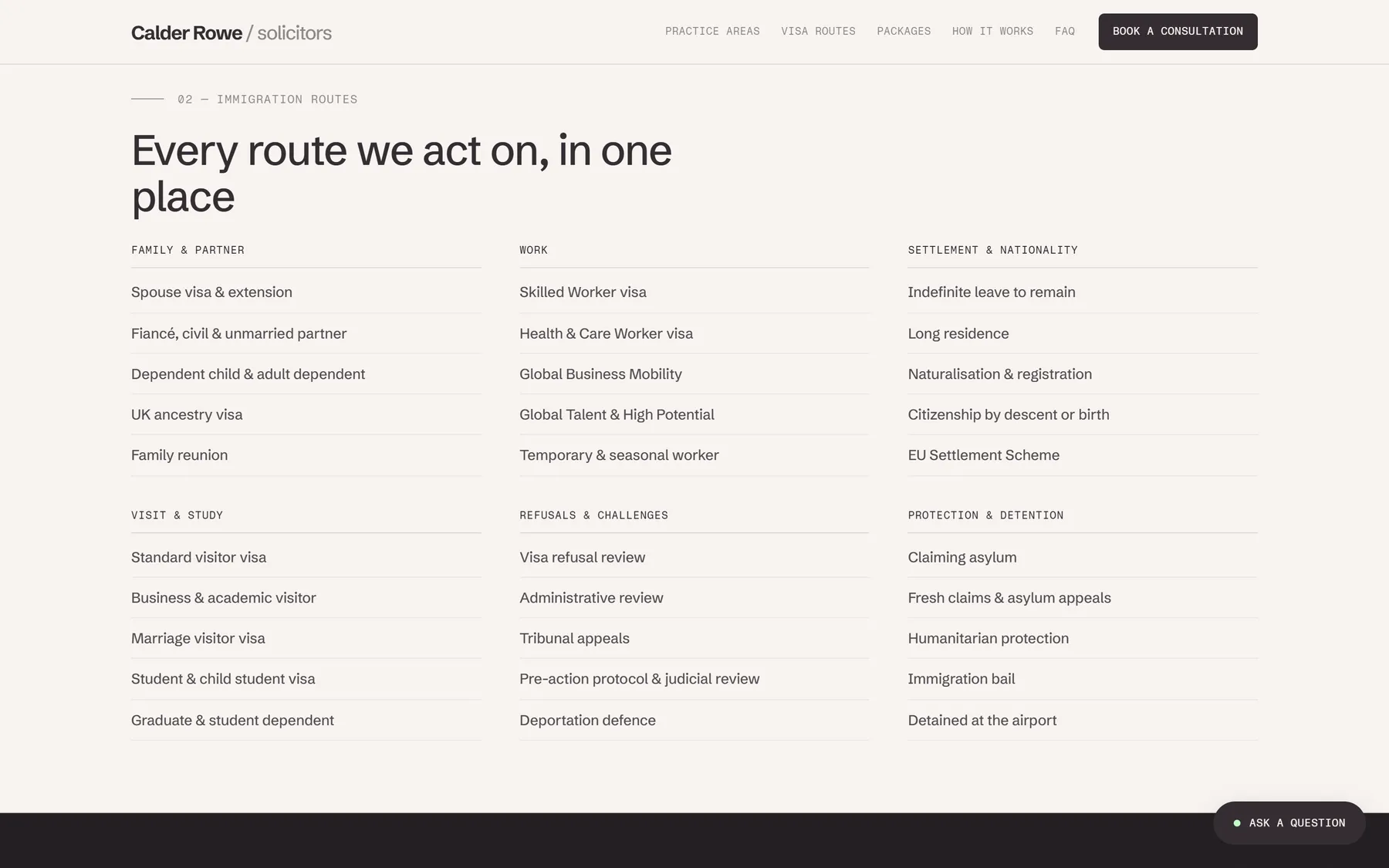This screenshot has width=1389, height=868.
Task: Open the Packages nav link
Action: pyautogui.click(x=904, y=32)
